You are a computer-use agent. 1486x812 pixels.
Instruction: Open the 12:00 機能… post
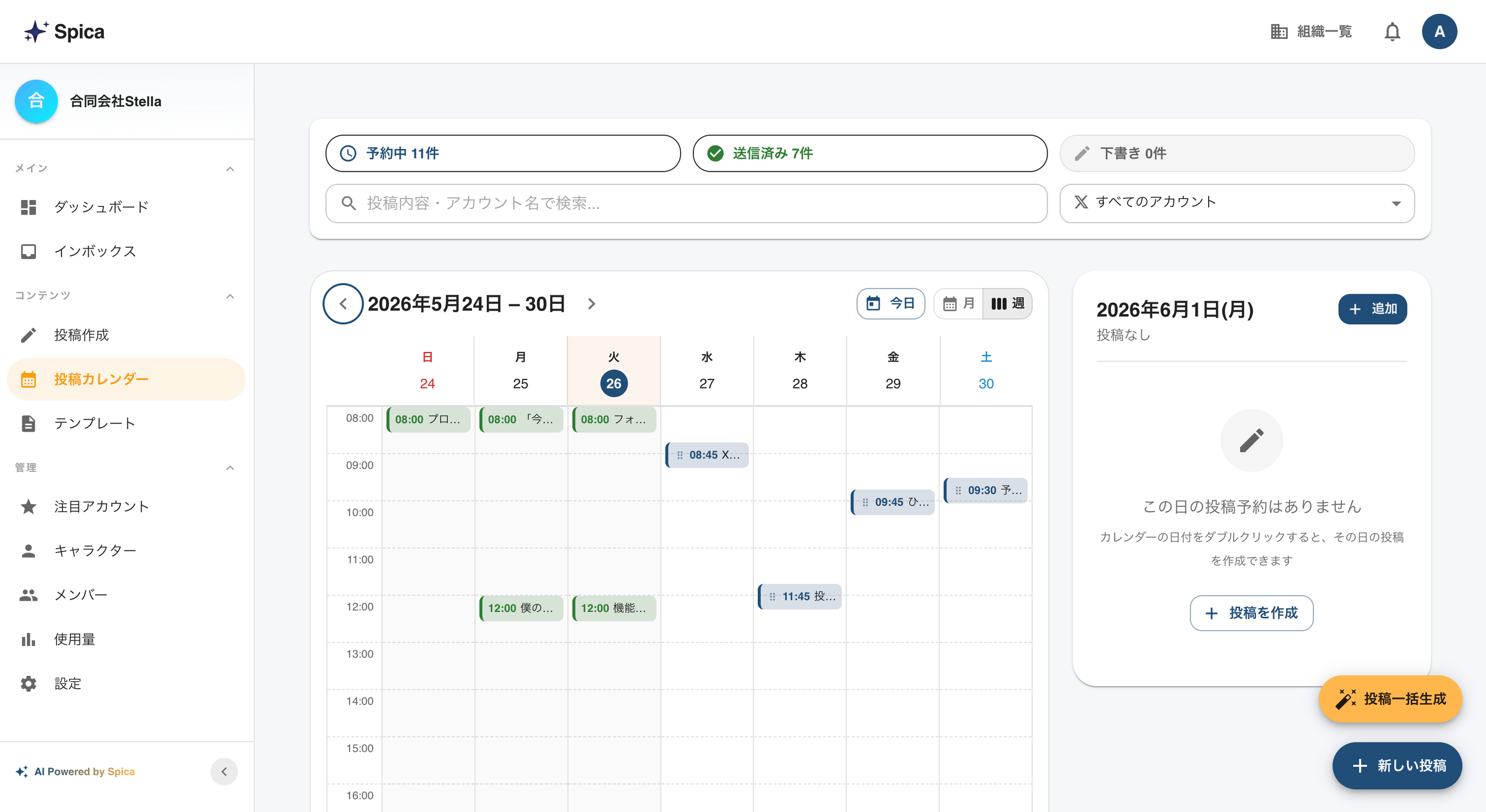(x=614, y=608)
